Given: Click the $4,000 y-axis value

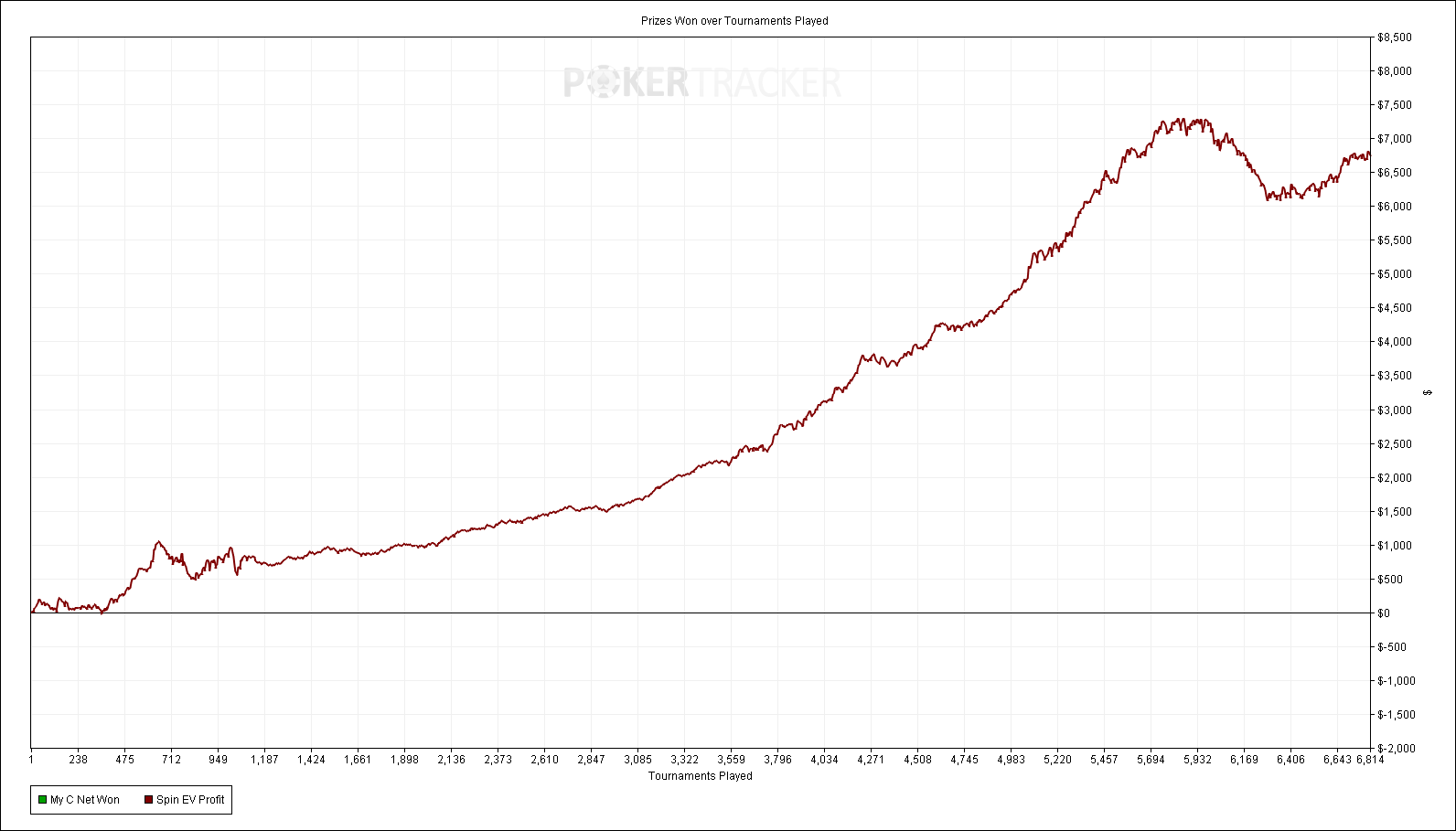Looking at the screenshot, I should (x=1395, y=342).
